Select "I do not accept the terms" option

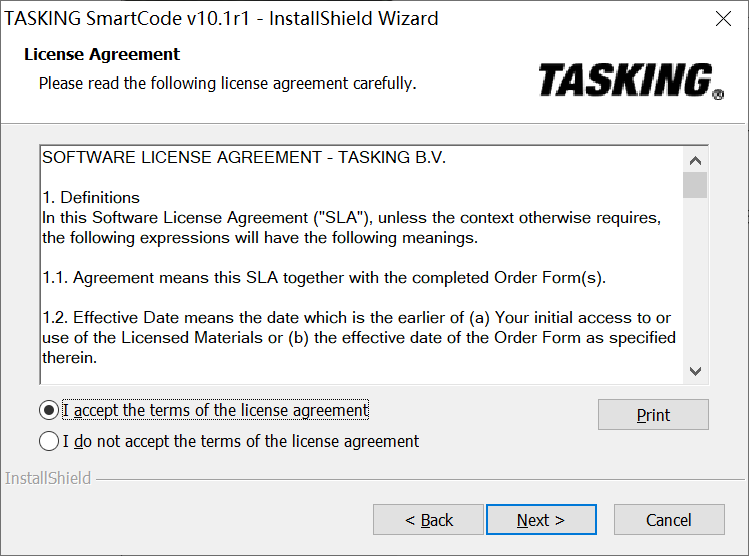49,441
